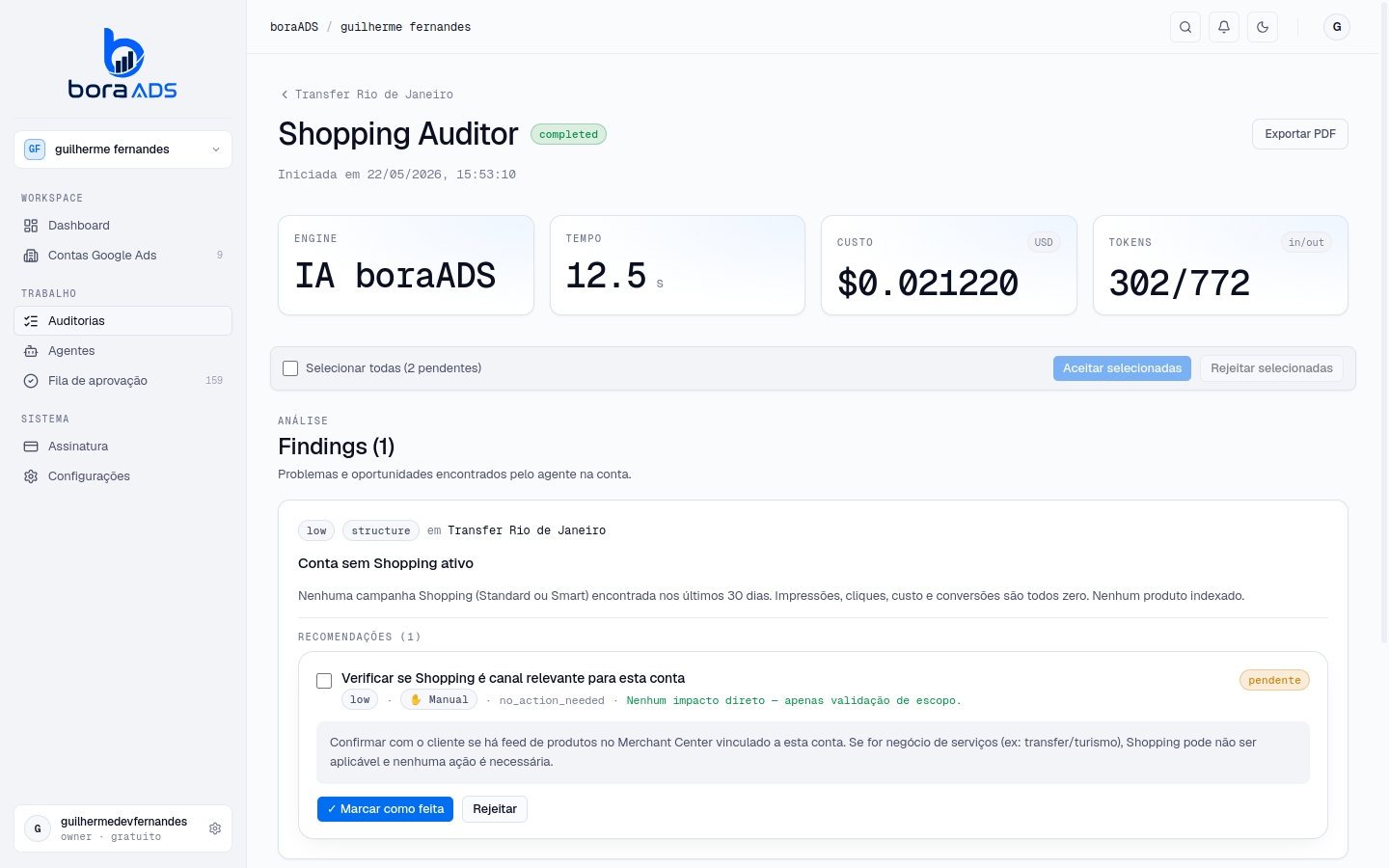Open Dashboard in the sidebar
Viewport: 1389px width, 868px height.
click(123, 226)
